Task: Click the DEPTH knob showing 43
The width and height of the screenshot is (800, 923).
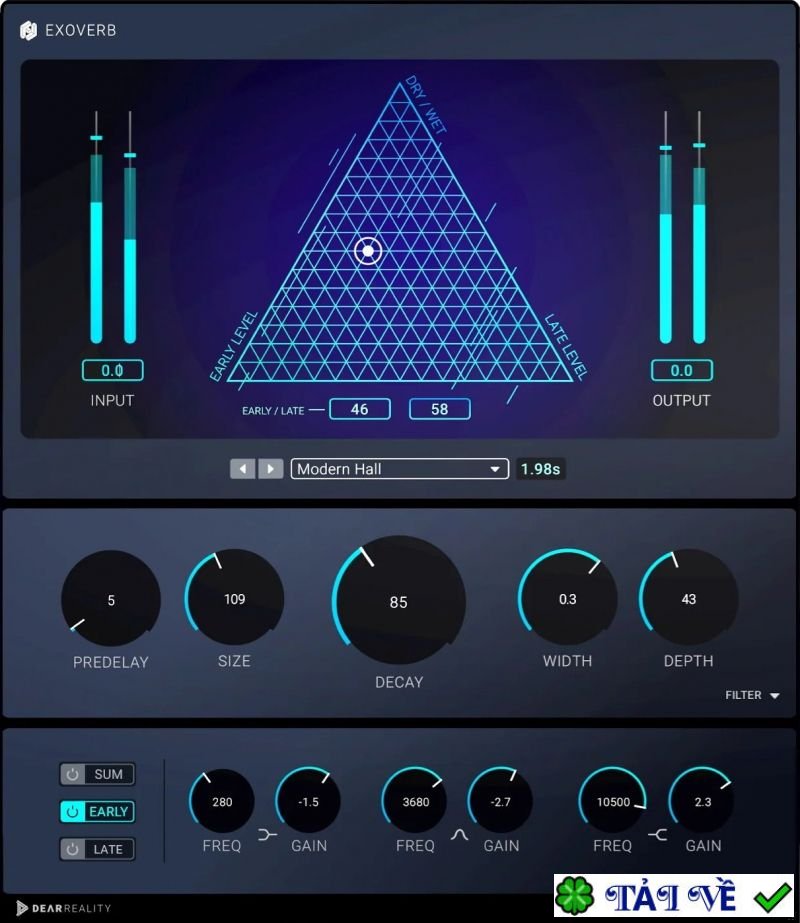Action: [689, 598]
